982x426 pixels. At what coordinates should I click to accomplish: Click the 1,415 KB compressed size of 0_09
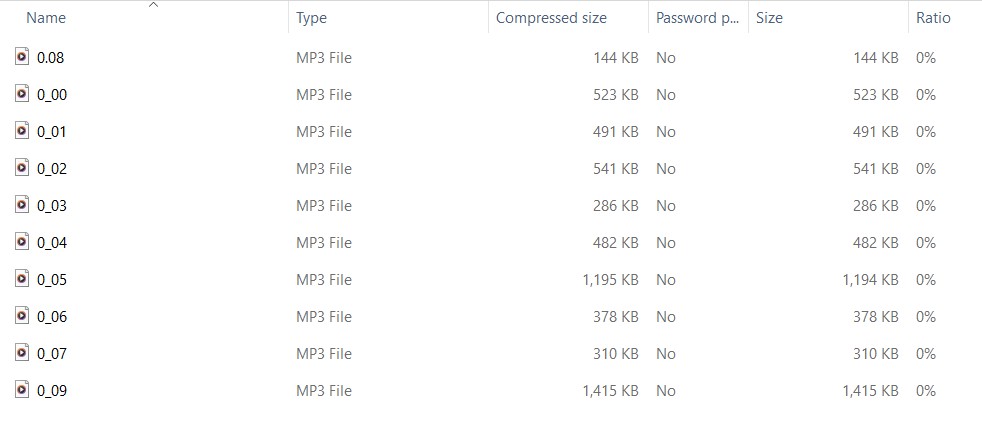tap(610, 391)
